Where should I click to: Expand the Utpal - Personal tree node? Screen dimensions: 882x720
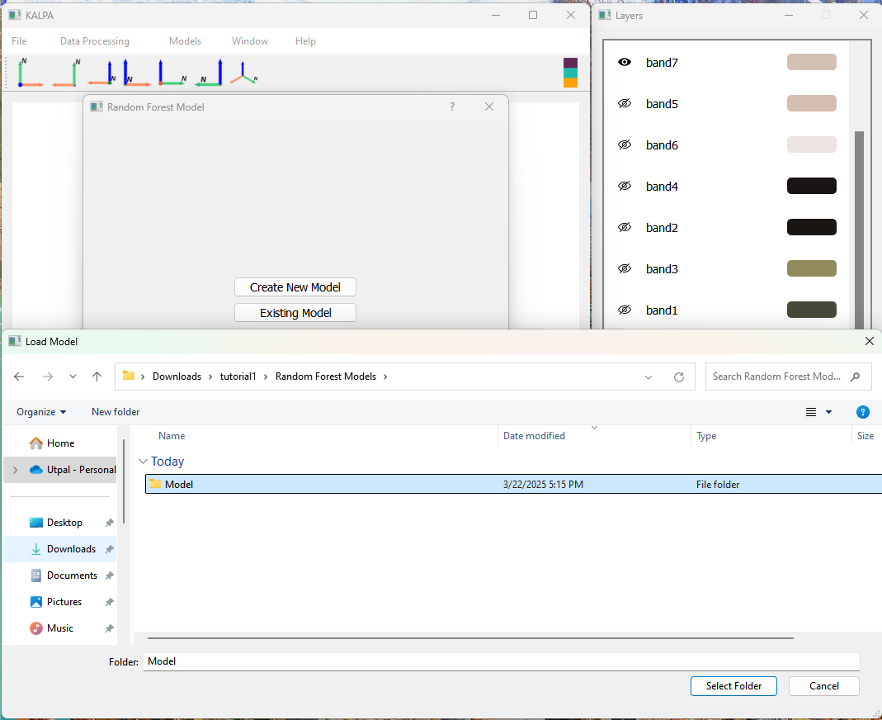coord(15,470)
